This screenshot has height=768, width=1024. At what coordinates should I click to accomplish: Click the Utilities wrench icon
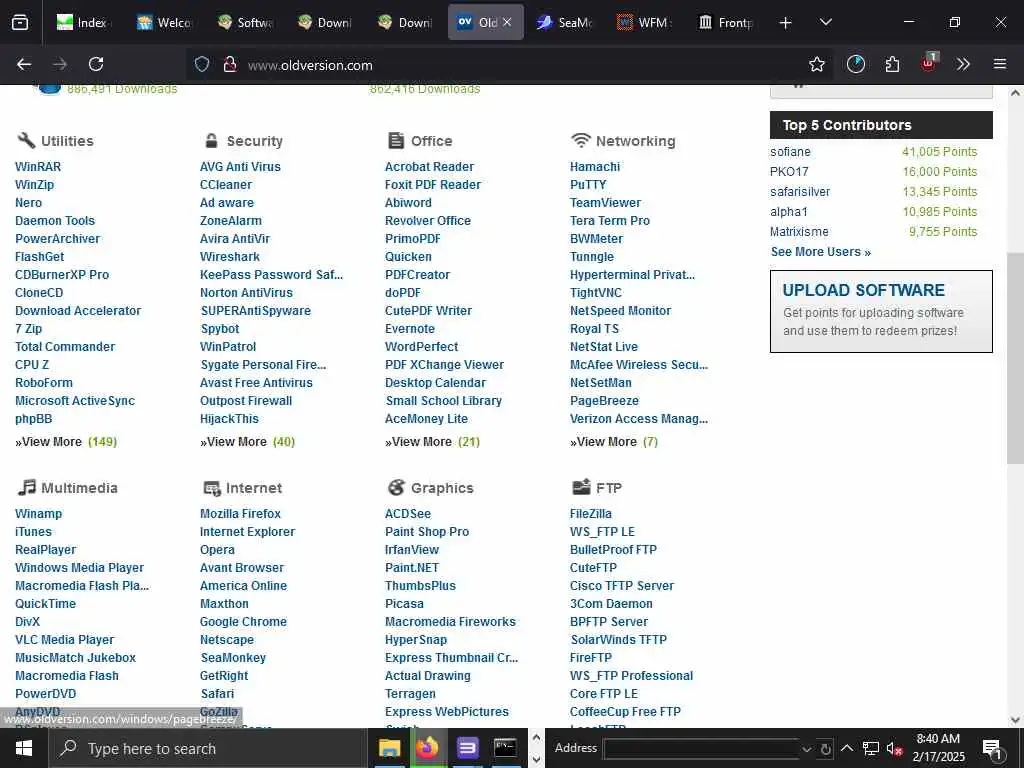pos(26,140)
